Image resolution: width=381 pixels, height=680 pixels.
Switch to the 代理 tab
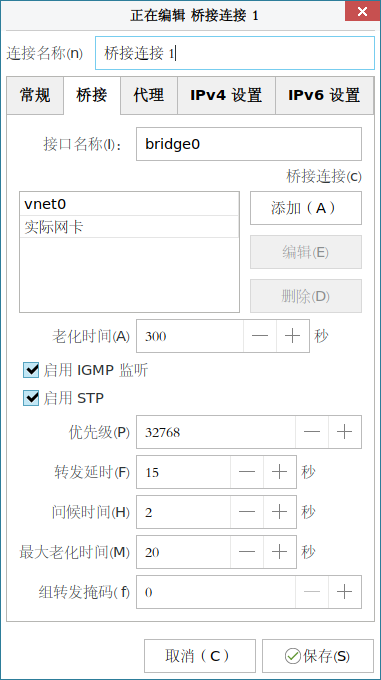[x=149, y=95]
